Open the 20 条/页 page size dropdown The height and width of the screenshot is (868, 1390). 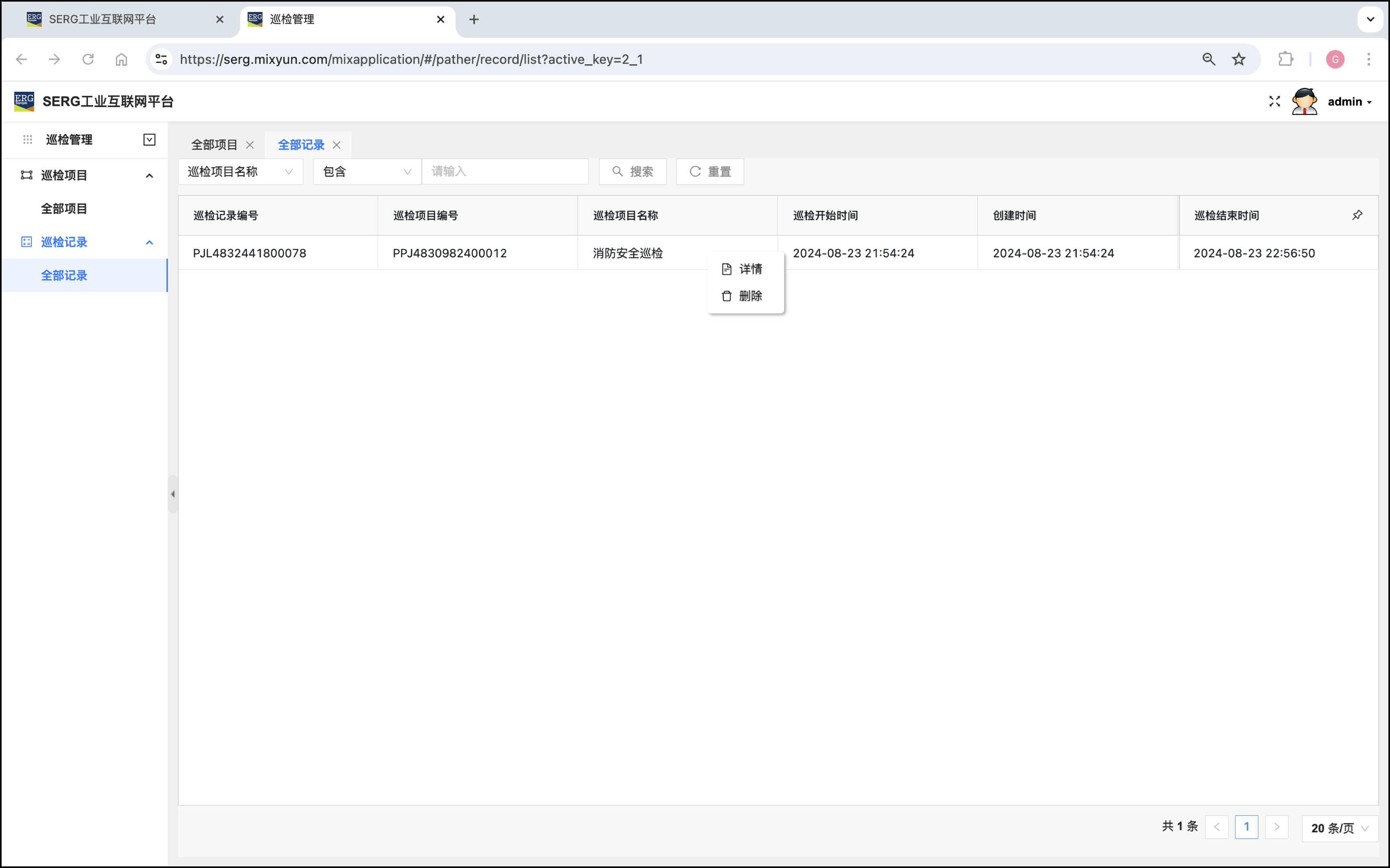pyautogui.click(x=1339, y=828)
